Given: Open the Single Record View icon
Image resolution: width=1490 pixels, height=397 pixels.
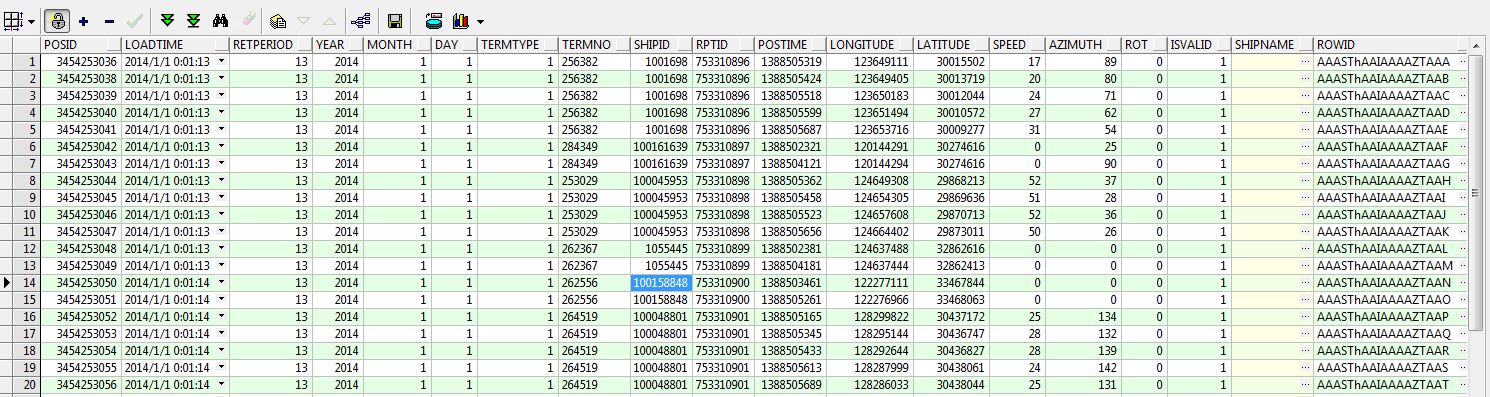Looking at the screenshot, I should (279, 20).
